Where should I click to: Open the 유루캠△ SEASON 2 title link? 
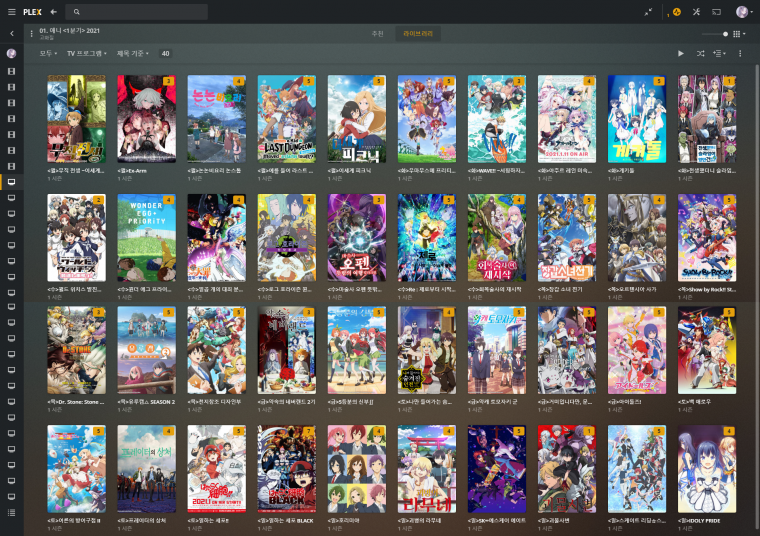(x=146, y=402)
